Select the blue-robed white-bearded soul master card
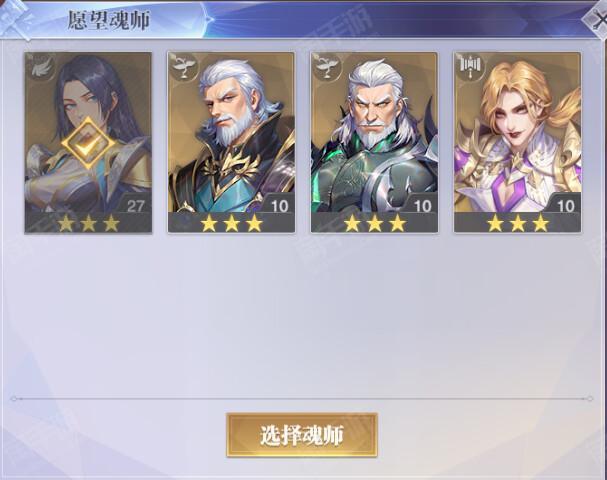Image resolution: width=607 pixels, height=480 pixels. coord(231,142)
